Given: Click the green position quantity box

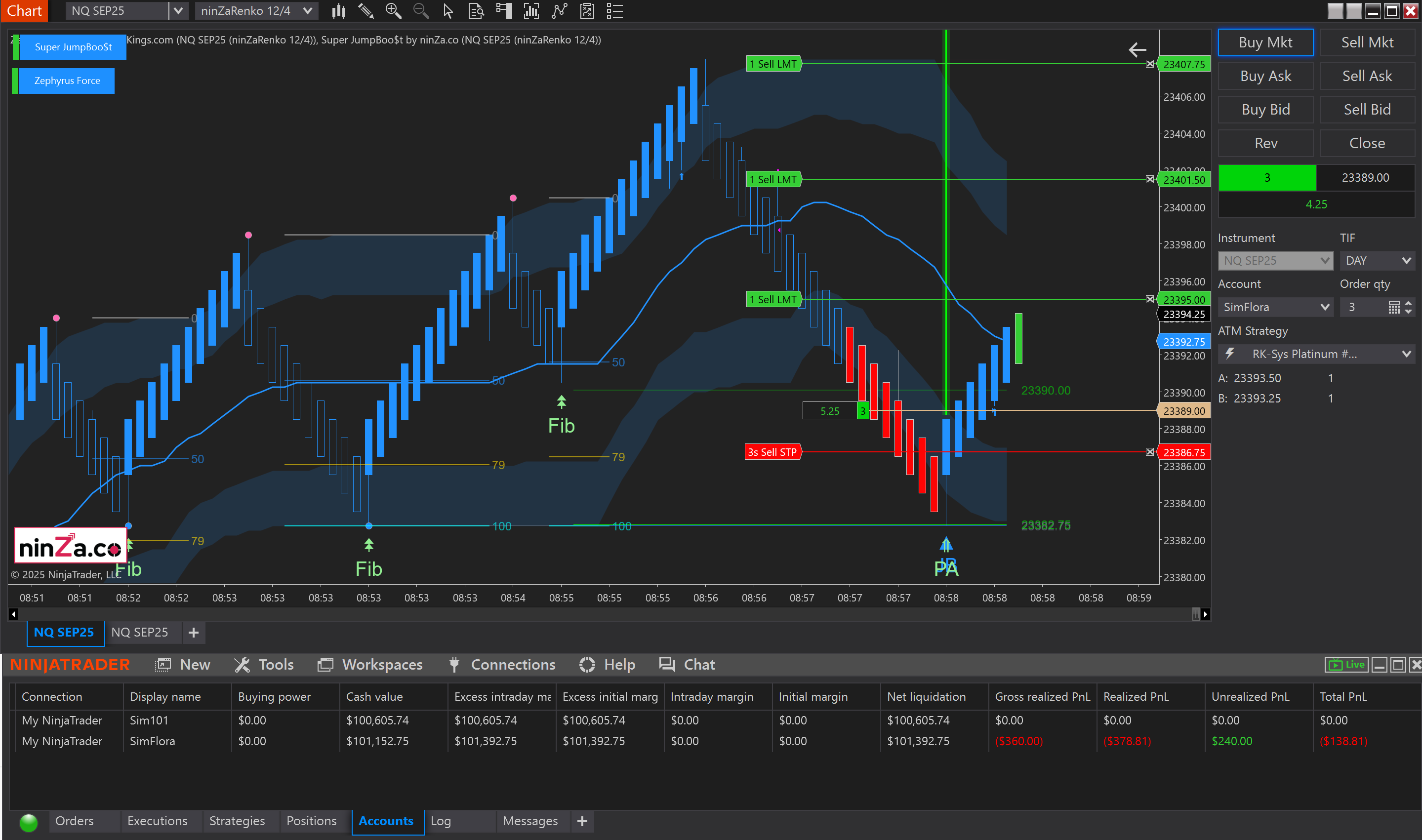Looking at the screenshot, I should pyautogui.click(x=1266, y=178).
